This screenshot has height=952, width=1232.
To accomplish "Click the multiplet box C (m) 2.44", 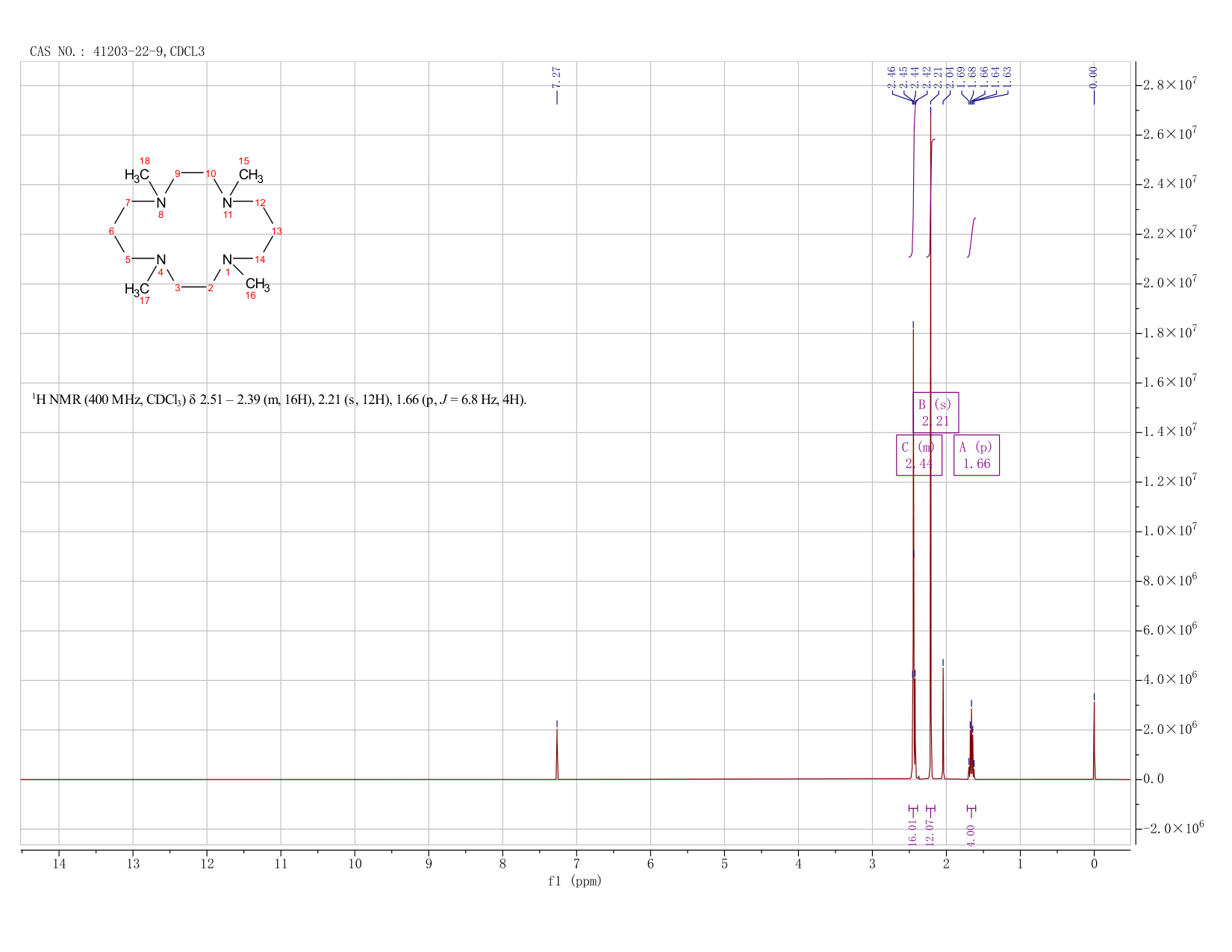I will (919, 455).
